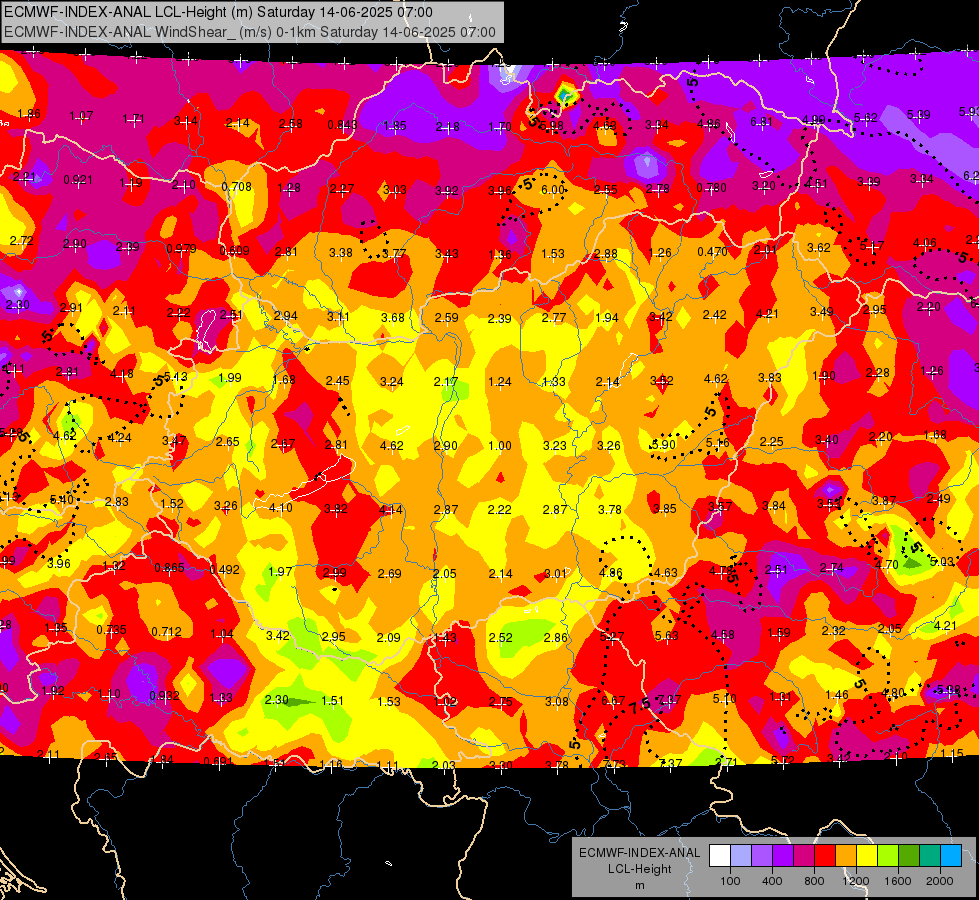This screenshot has height=900, width=979.
Task: Click the wind shear value 1.00
Action: [499, 446]
